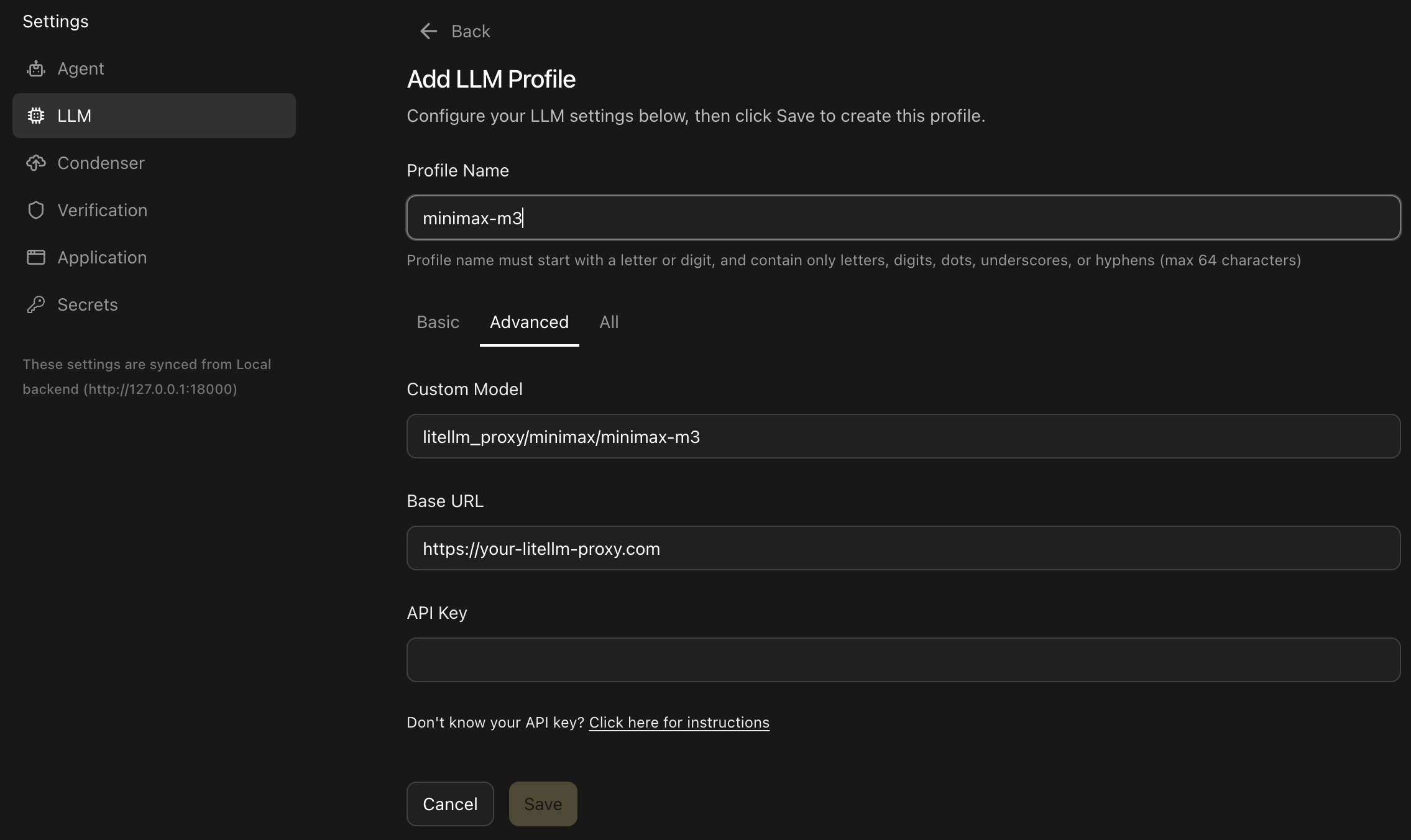Focus the empty API Key field
This screenshot has width=1411, height=840.
point(903,660)
